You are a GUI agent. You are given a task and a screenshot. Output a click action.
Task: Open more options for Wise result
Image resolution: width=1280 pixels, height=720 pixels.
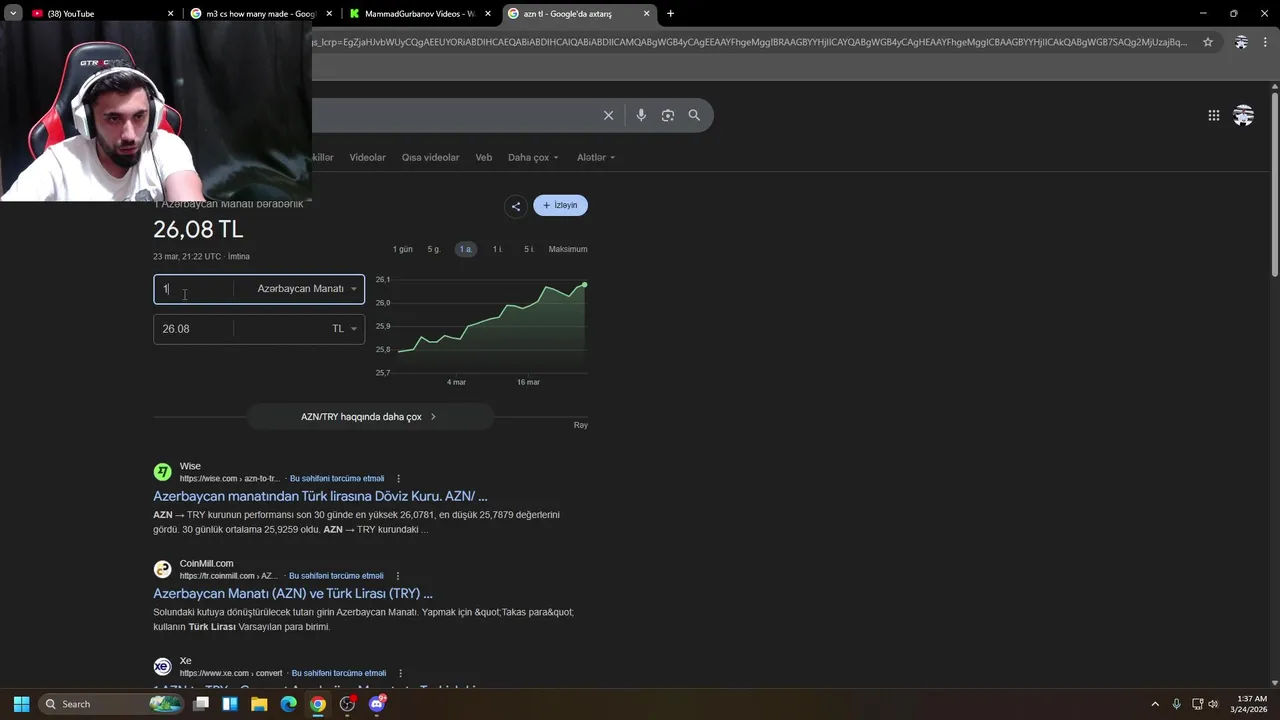click(398, 478)
